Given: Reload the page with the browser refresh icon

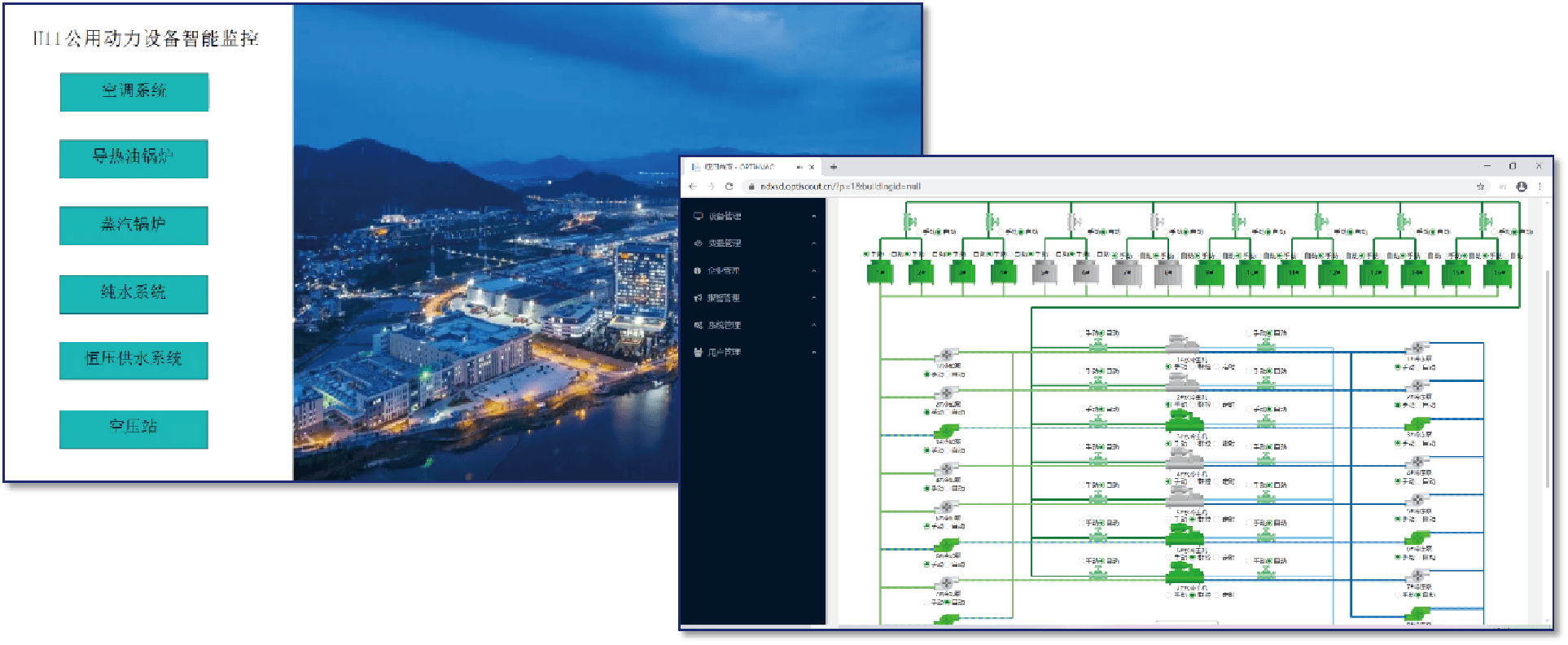Looking at the screenshot, I should point(729,186).
